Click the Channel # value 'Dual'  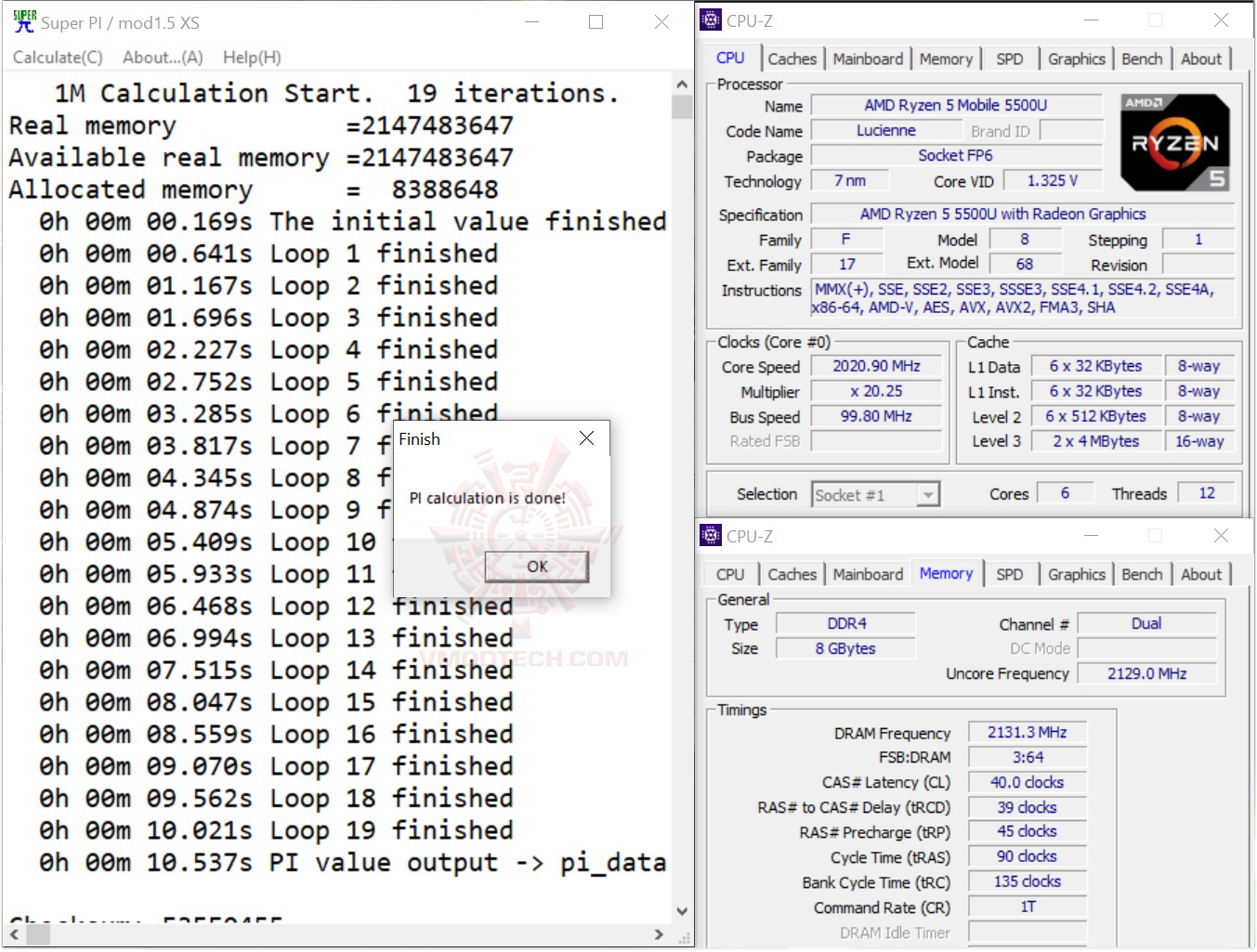(x=1146, y=624)
